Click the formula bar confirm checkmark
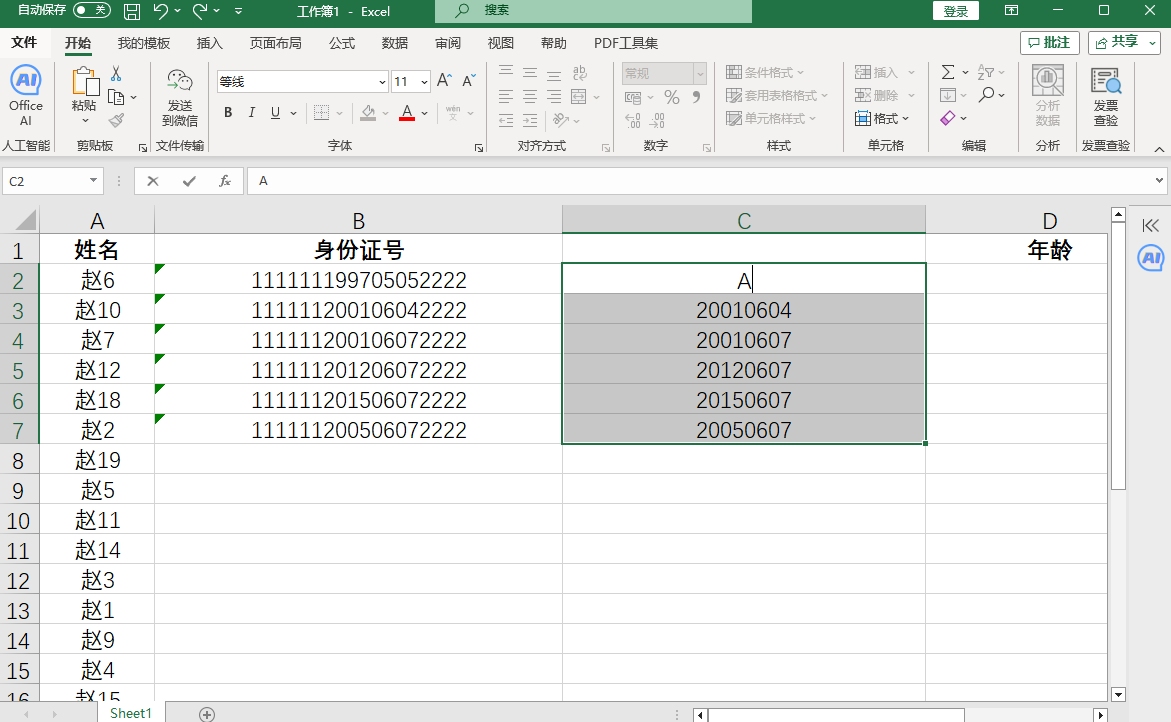This screenshot has height=722, width=1171. point(189,181)
